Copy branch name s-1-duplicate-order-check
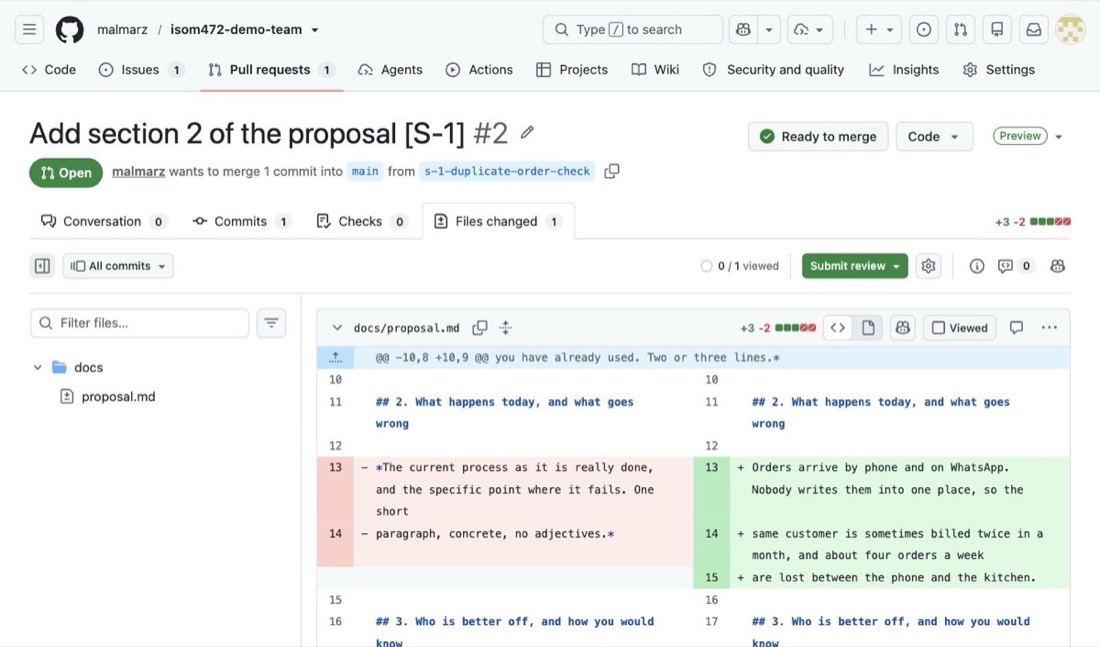The width and height of the screenshot is (1100, 647). (x=612, y=171)
